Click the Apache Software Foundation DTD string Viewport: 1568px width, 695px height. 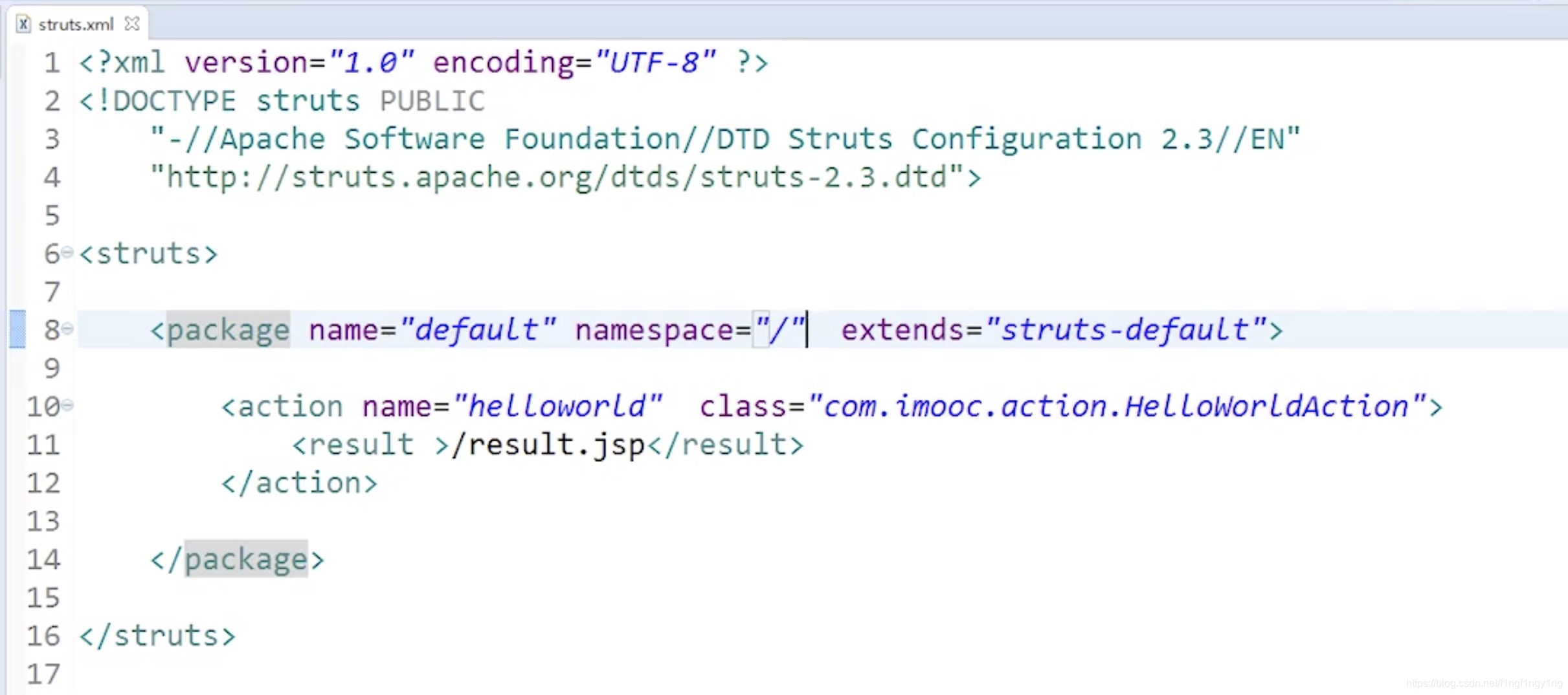click(725, 139)
